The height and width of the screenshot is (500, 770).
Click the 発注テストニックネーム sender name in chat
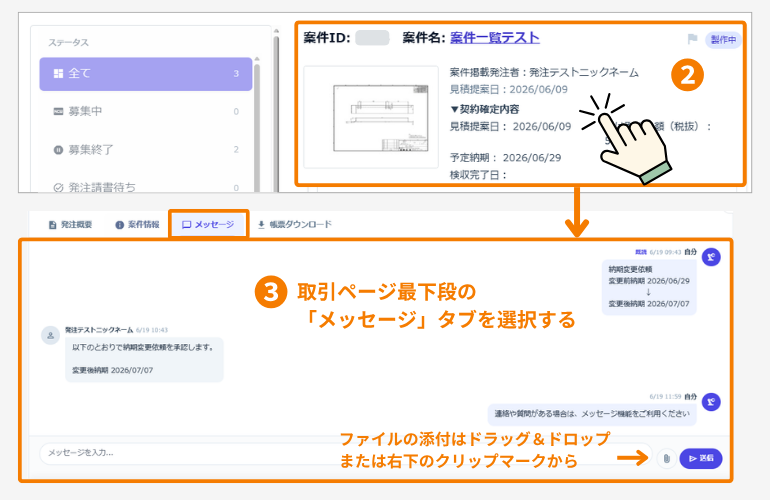pos(99,330)
